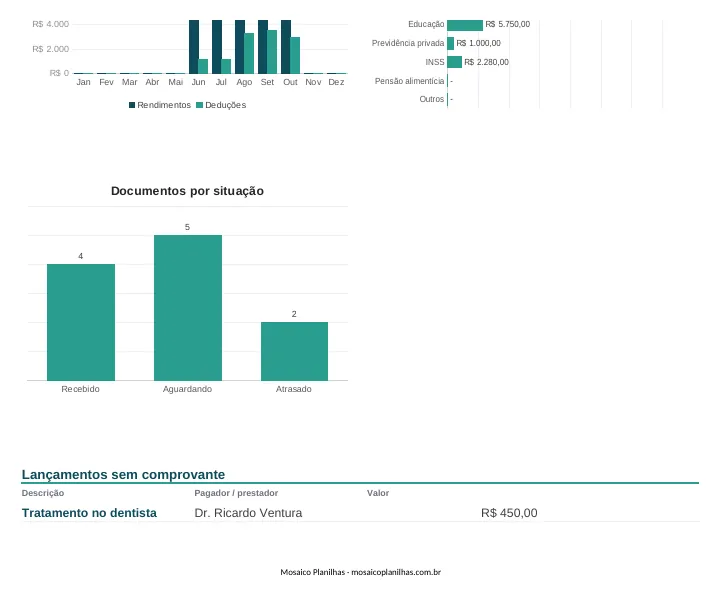Click the Set Deduções bar in monthly chart
This screenshot has height=597, width=719.
[272, 52]
